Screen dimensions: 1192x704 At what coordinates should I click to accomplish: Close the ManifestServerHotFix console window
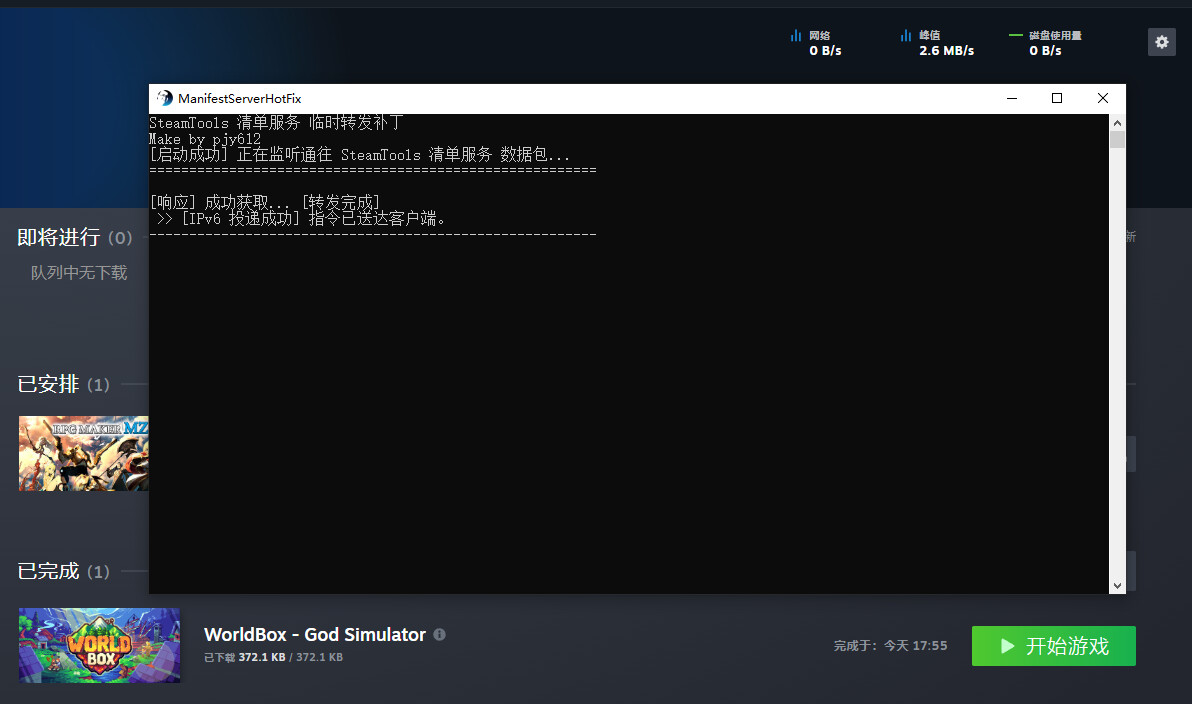(1102, 98)
